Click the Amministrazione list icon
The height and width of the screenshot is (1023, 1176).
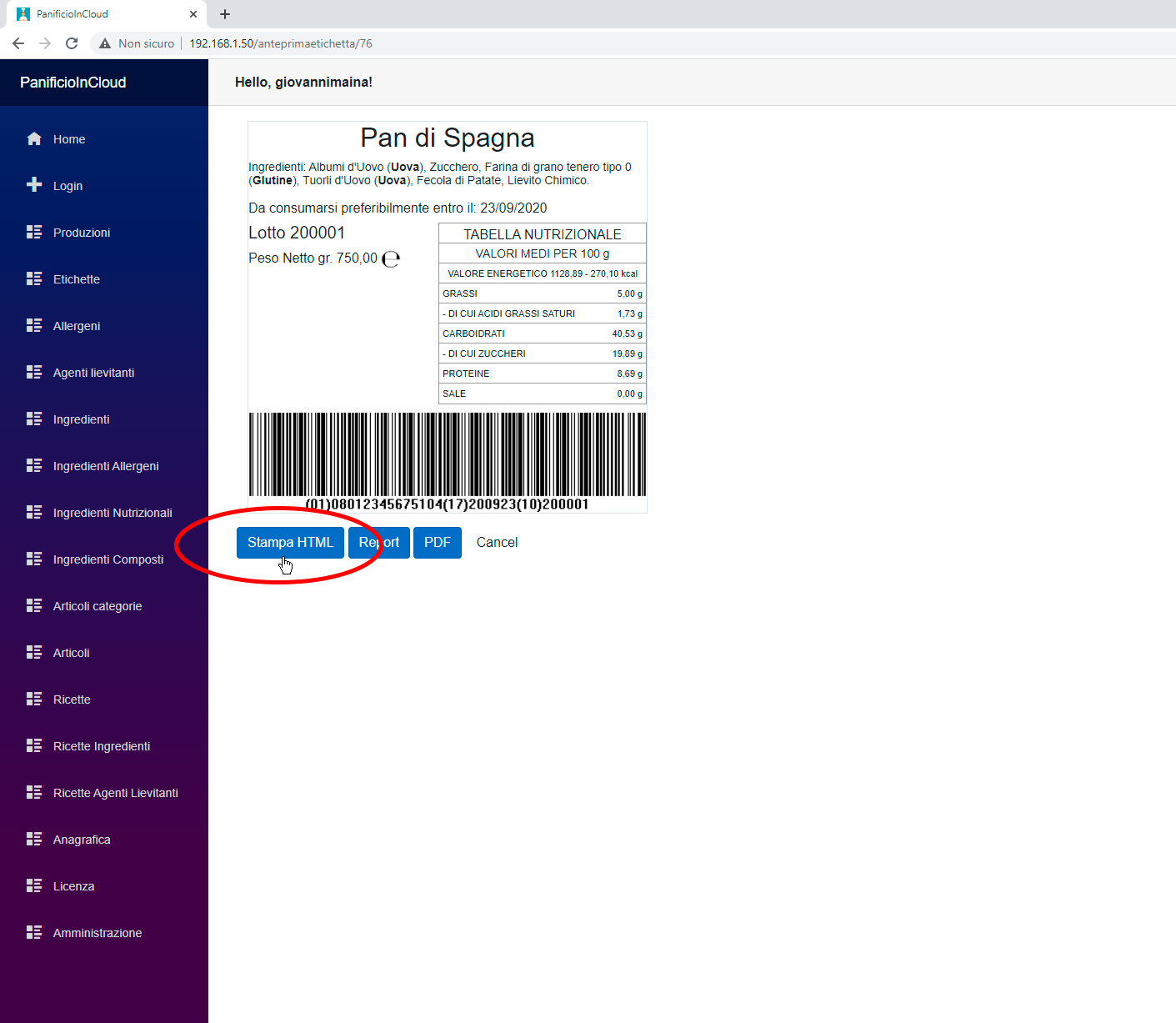tap(34, 932)
